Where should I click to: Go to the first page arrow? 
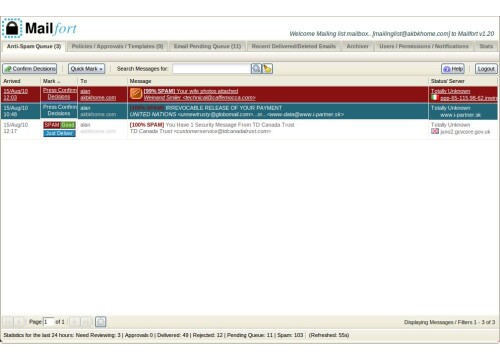[x=8, y=322]
